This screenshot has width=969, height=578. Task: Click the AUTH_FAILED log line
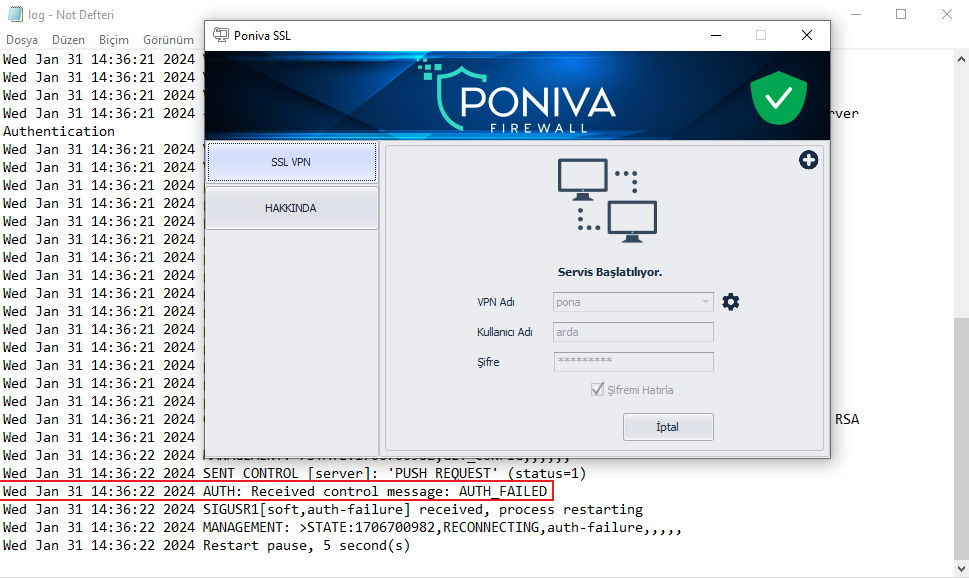pos(275,491)
